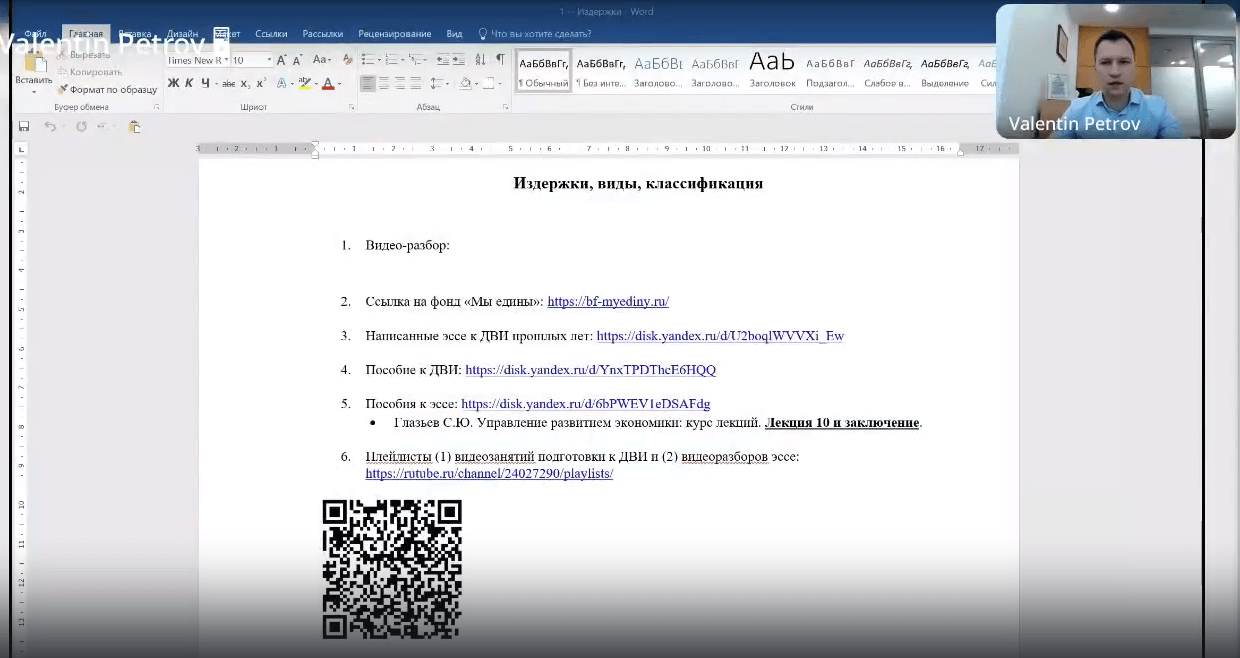The height and width of the screenshot is (658, 1240).
Task: Open line and paragraph spacing options
Action: (439, 83)
